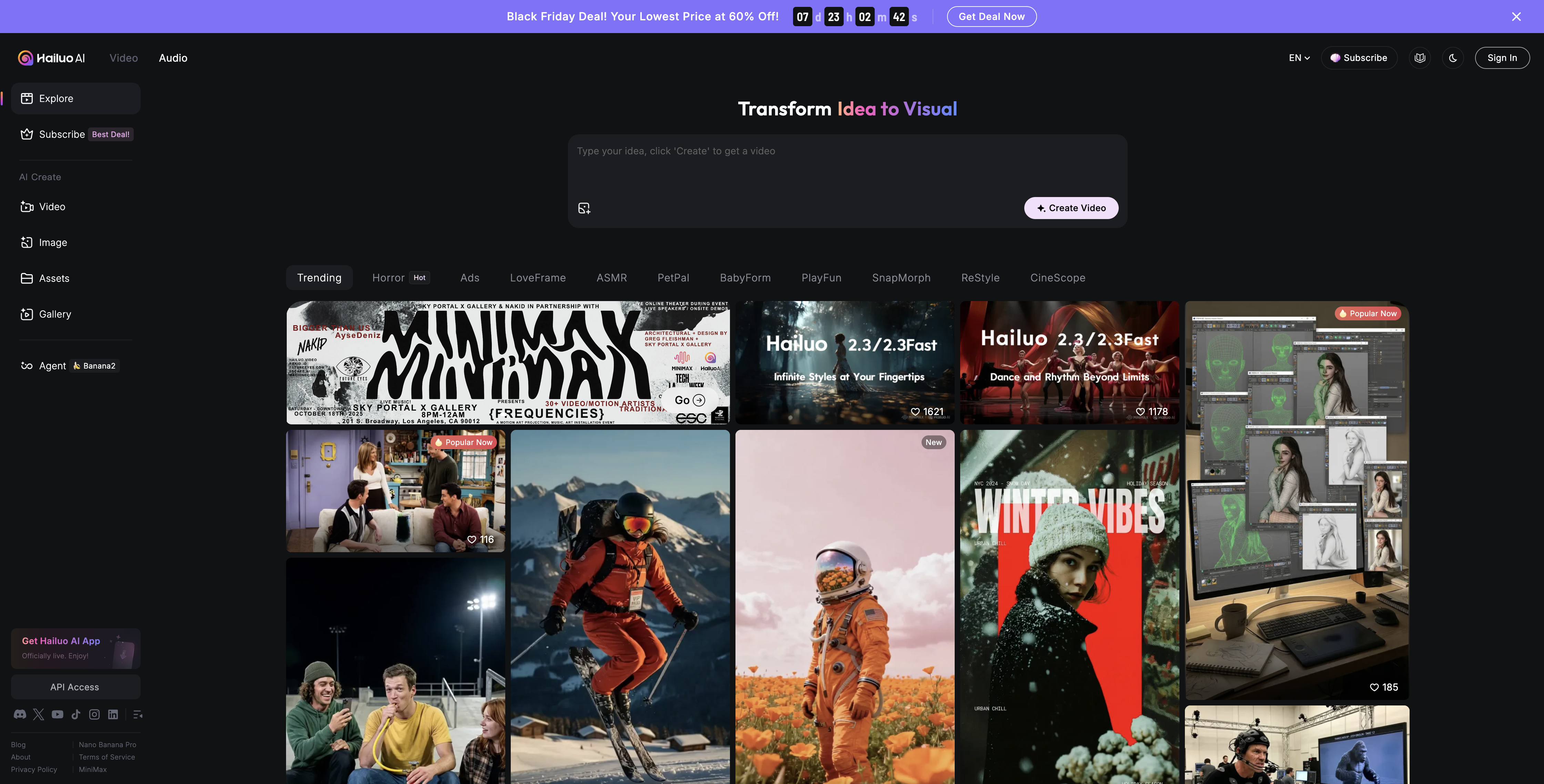This screenshot has width=1544, height=784.
Task: Like the Friends scene thumbnail with 116 hearts
Action: click(472, 540)
